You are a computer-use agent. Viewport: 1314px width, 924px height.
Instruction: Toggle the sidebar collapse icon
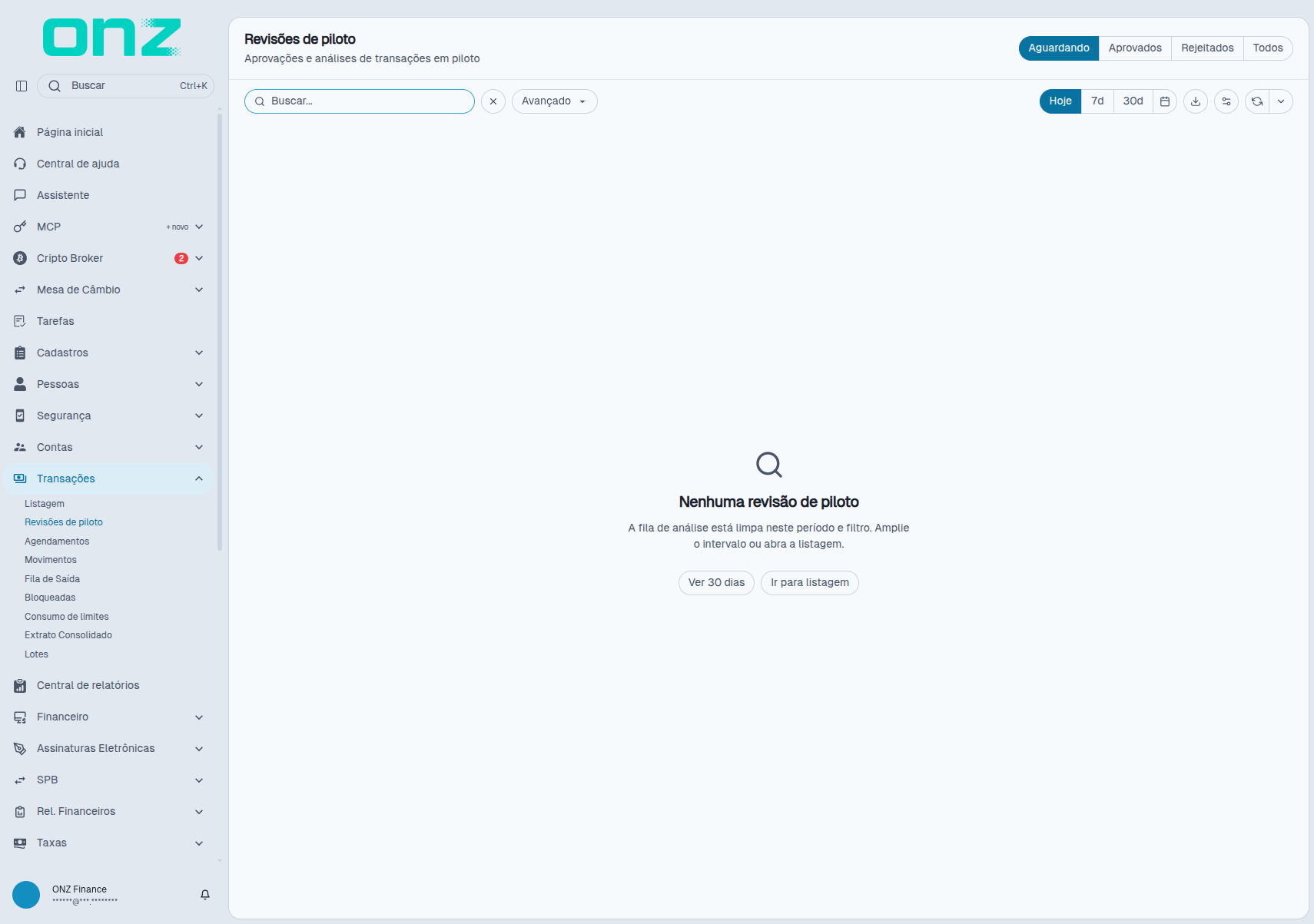point(22,86)
